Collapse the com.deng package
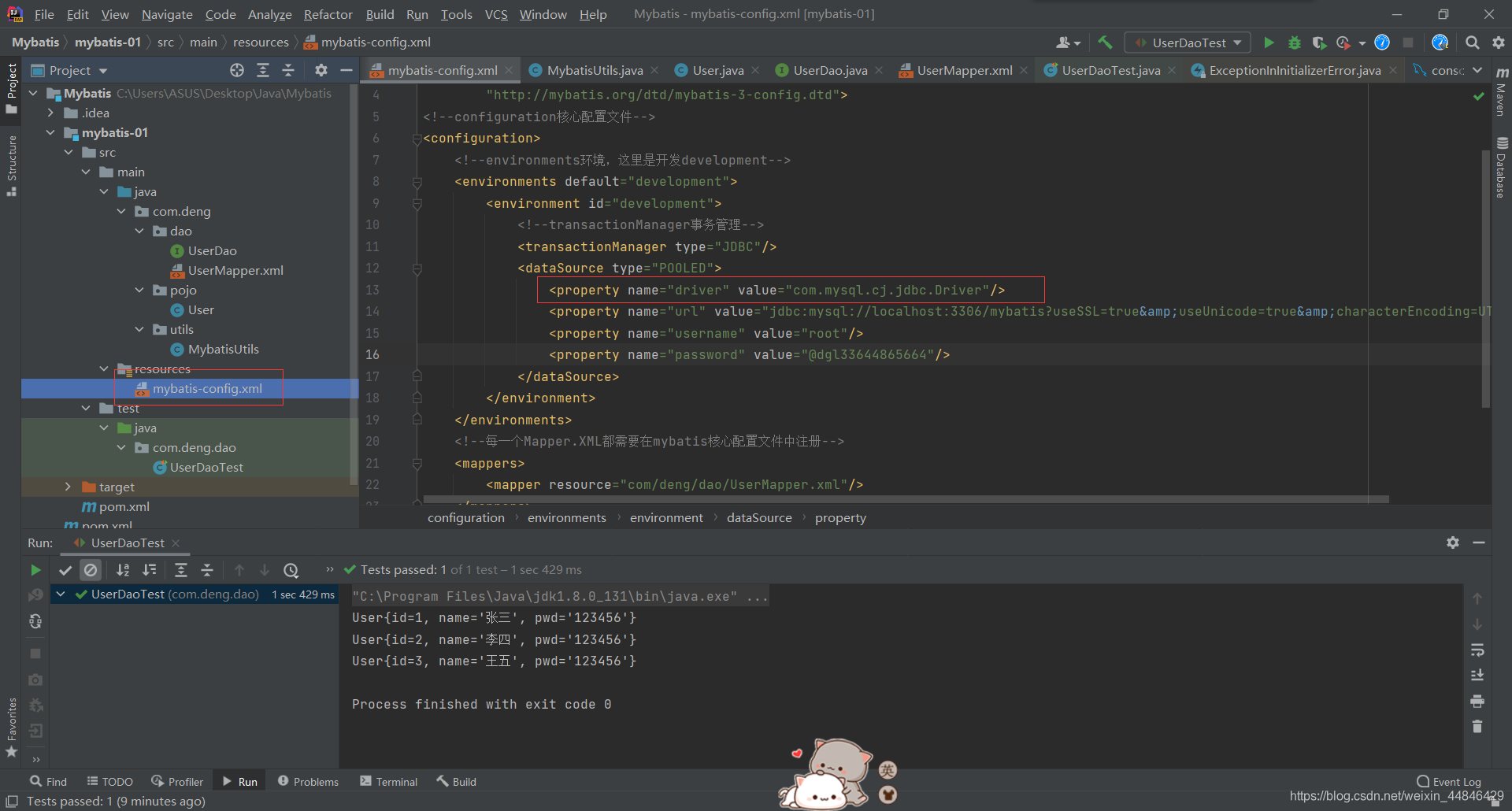 (x=121, y=211)
